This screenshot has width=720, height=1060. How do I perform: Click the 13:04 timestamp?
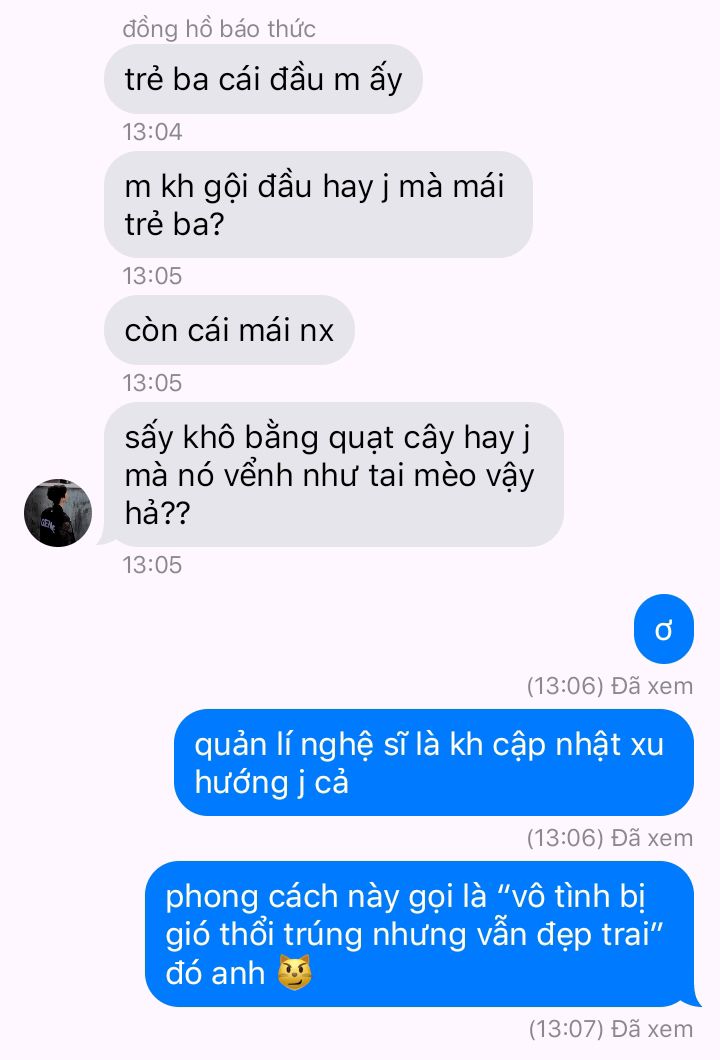click(152, 132)
